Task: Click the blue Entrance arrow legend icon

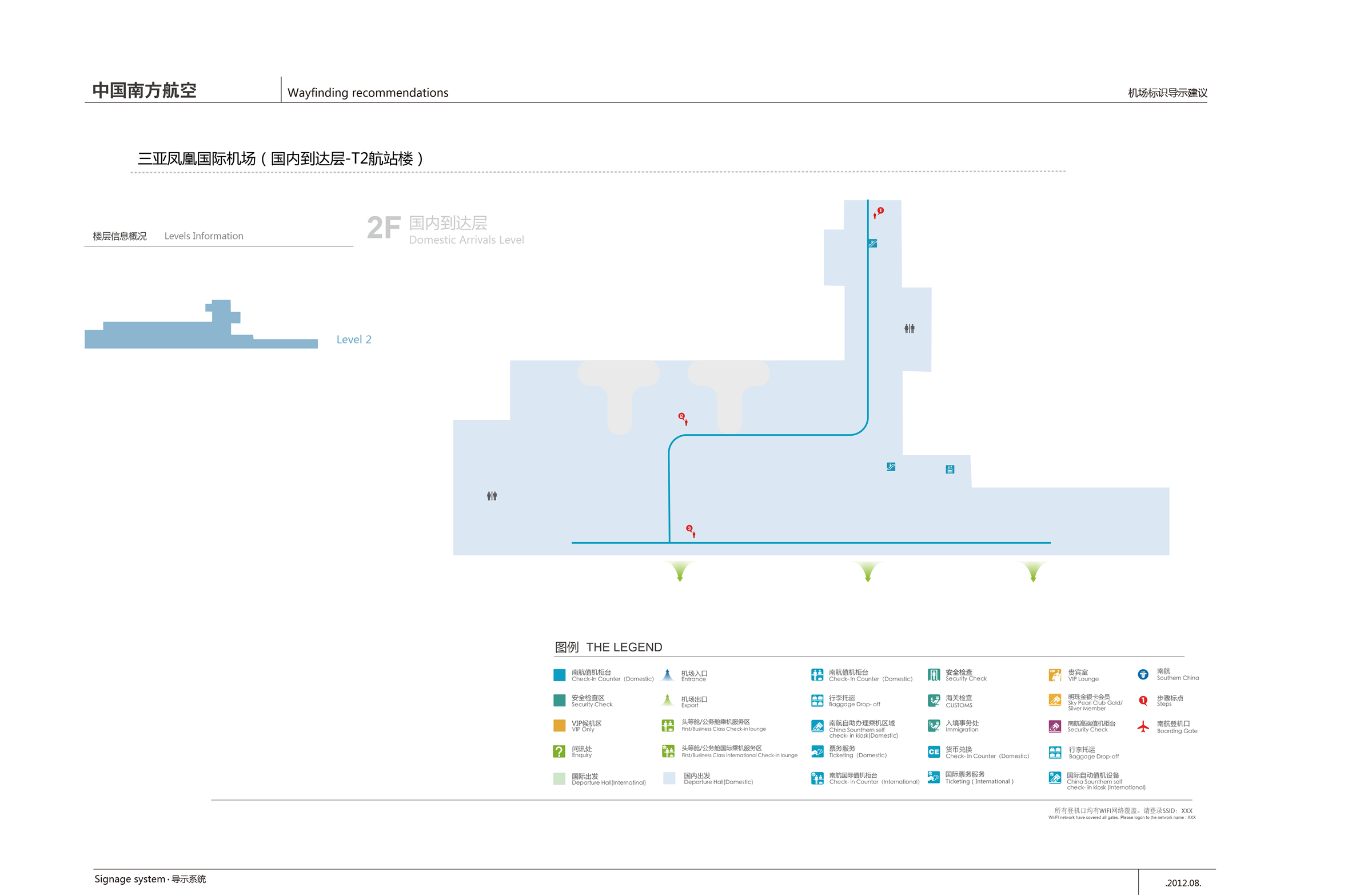Action: point(668,675)
